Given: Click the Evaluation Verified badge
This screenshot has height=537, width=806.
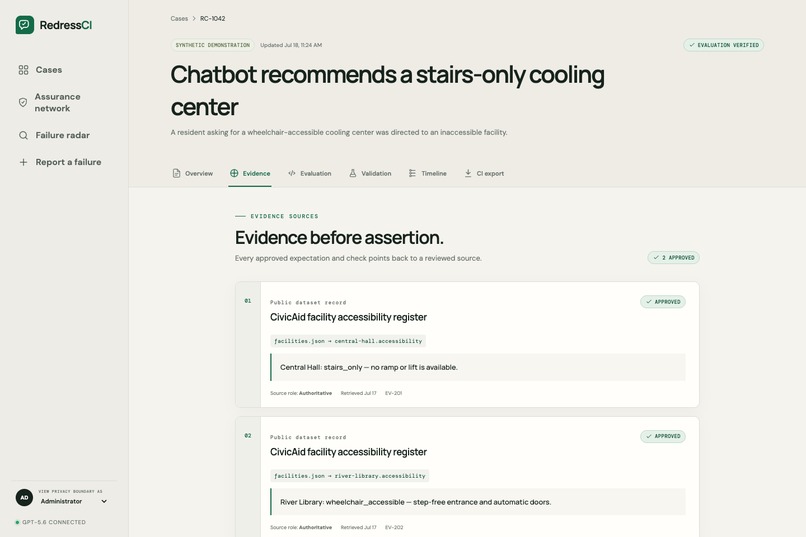Looking at the screenshot, I should tap(723, 45).
